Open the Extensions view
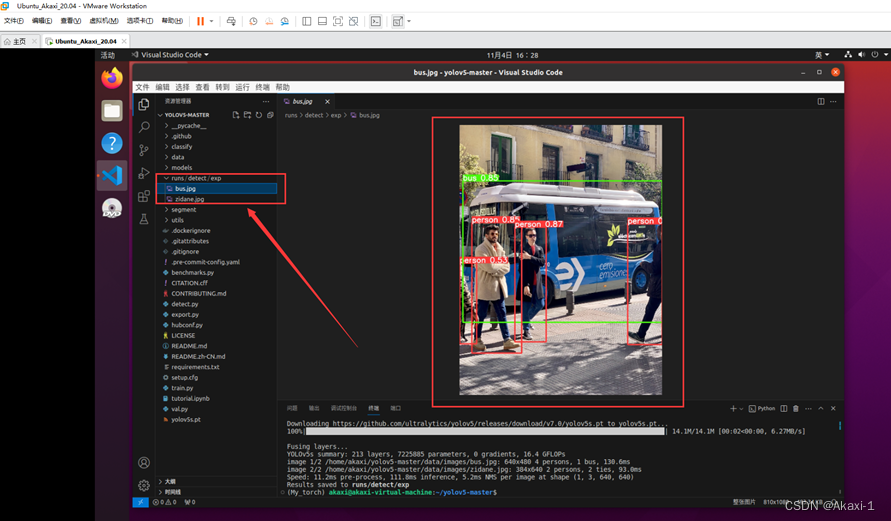891x521 pixels. 144,196
